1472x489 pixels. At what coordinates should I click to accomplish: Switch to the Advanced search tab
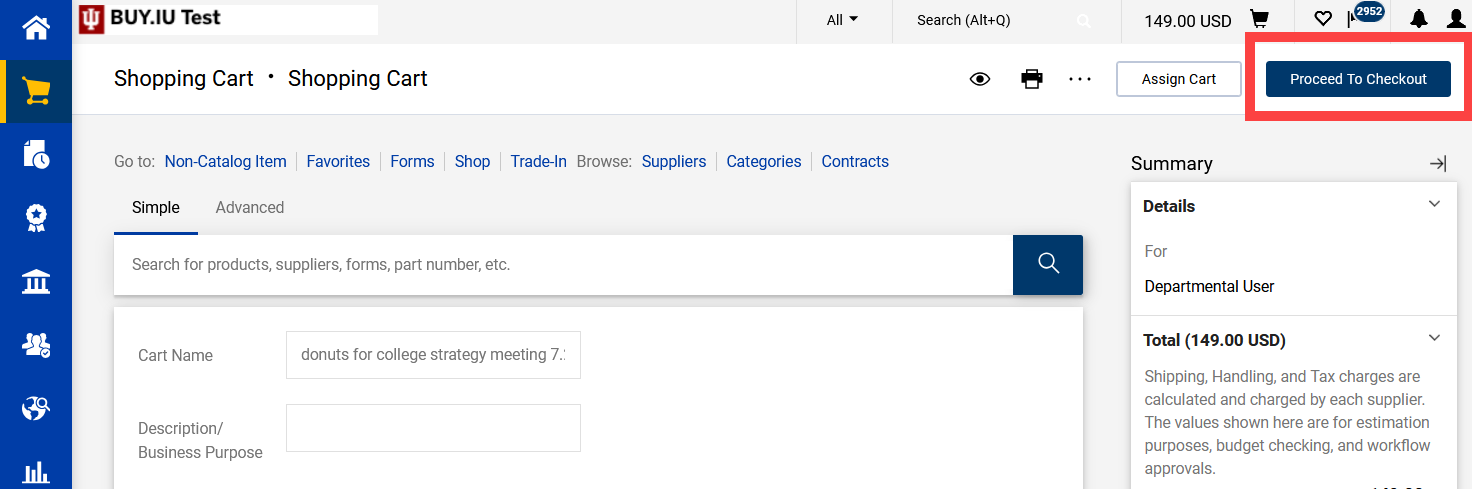(x=250, y=207)
